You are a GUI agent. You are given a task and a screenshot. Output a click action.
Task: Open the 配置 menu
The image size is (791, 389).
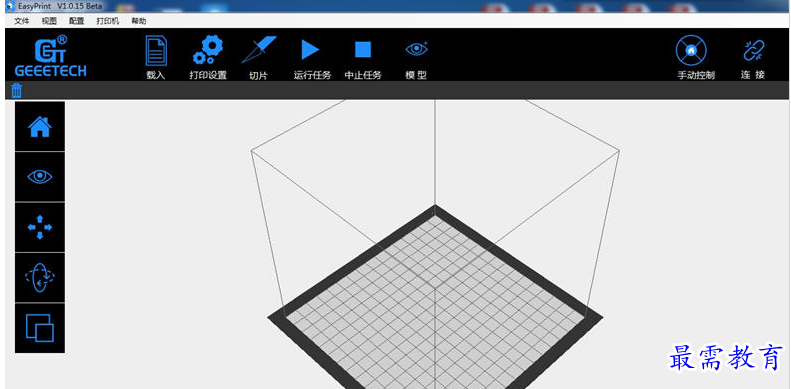pyautogui.click(x=77, y=21)
